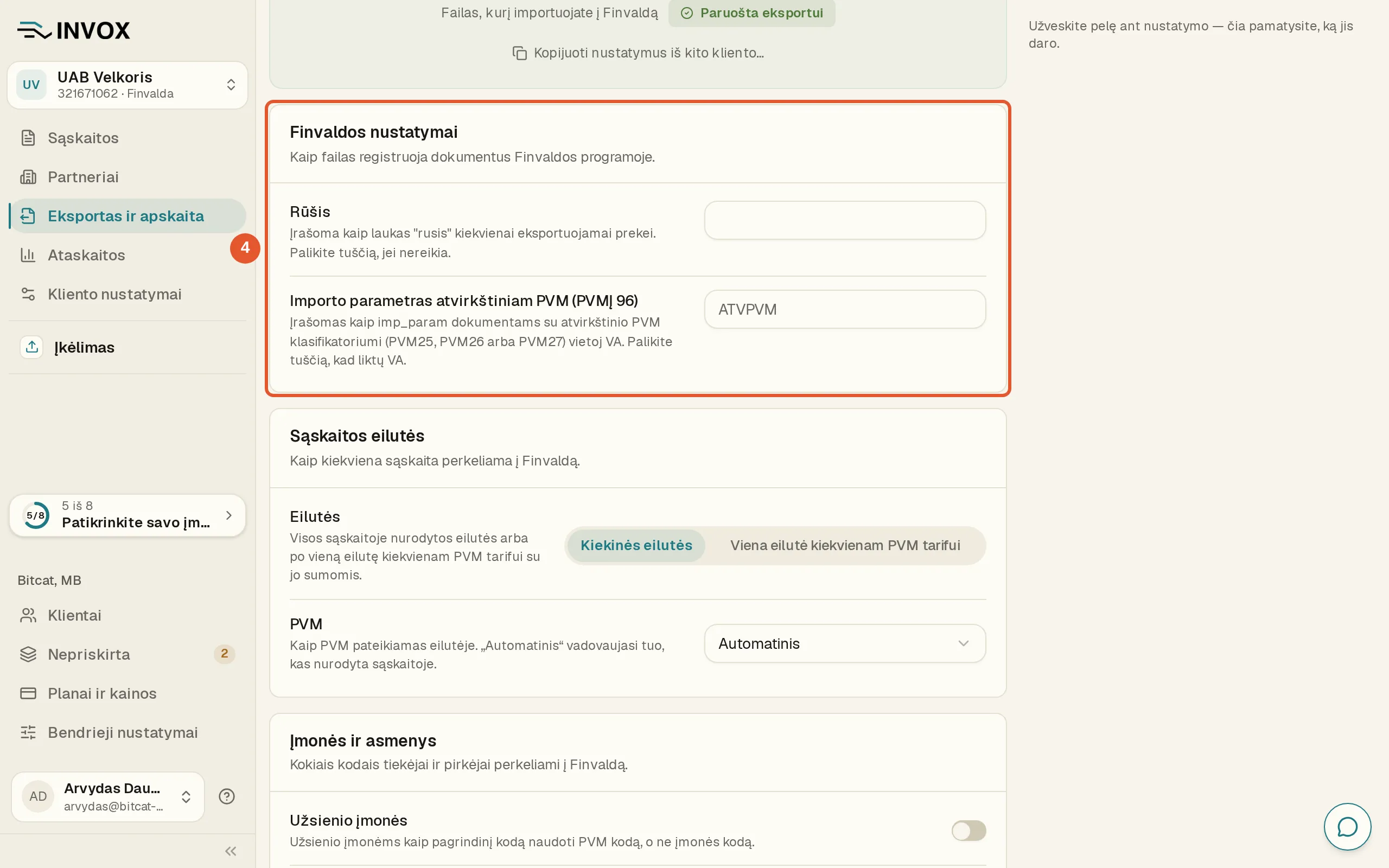Click the Įkėlimas upload button
Image resolution: width=1389 pixels, height=868 pixels.
pos(128,347)
